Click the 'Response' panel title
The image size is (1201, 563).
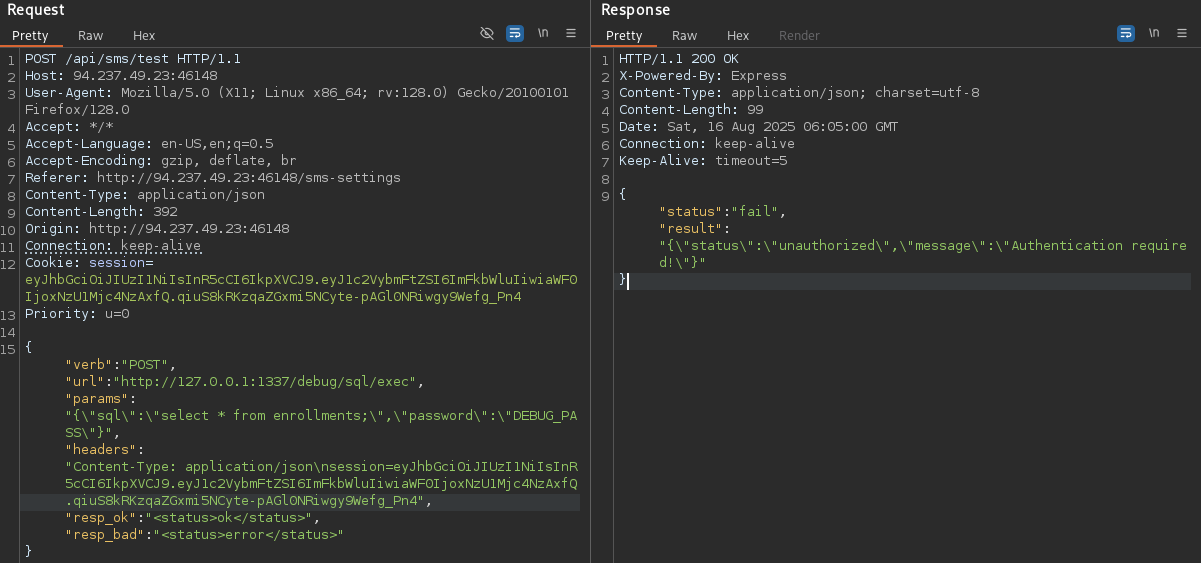pos(636,10)
